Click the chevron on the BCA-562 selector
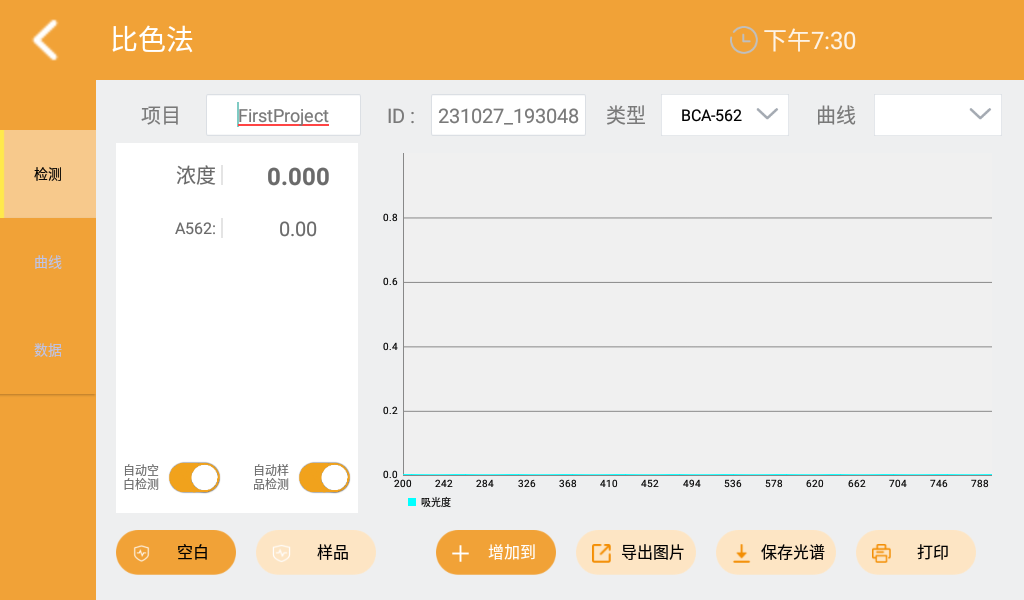The width and height of the screenshot is (1024, 600). (x=768, y=114)
